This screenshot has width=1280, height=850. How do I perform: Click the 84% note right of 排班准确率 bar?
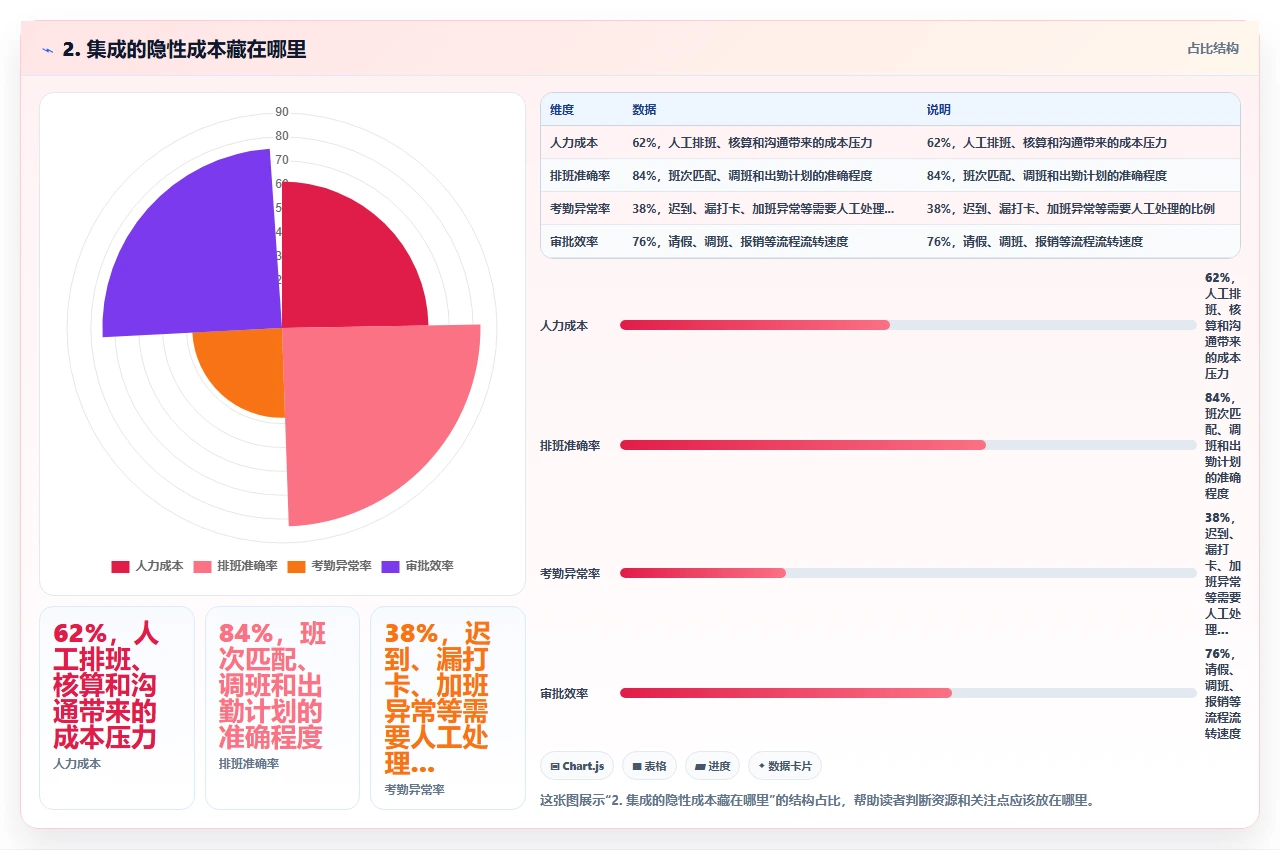point(1223,446)
